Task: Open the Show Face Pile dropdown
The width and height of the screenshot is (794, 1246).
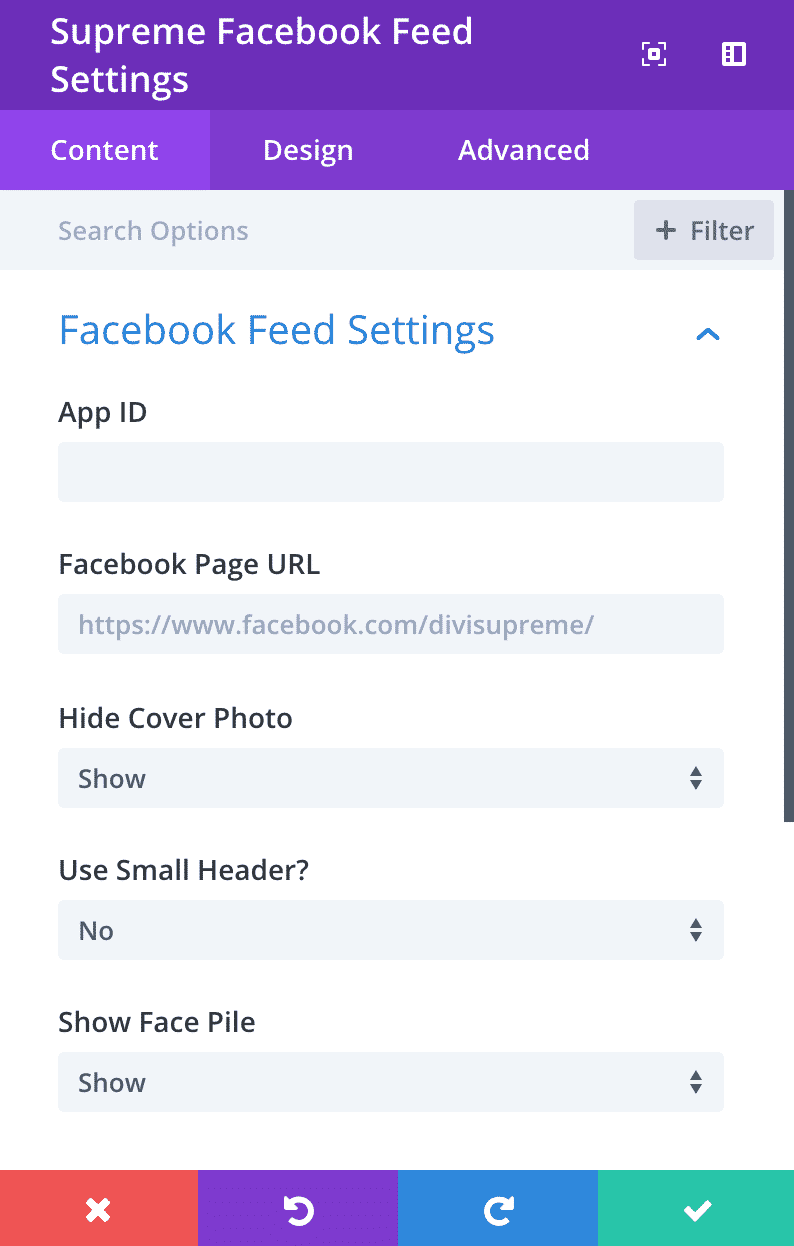Action: click(x=391, y=1082)
